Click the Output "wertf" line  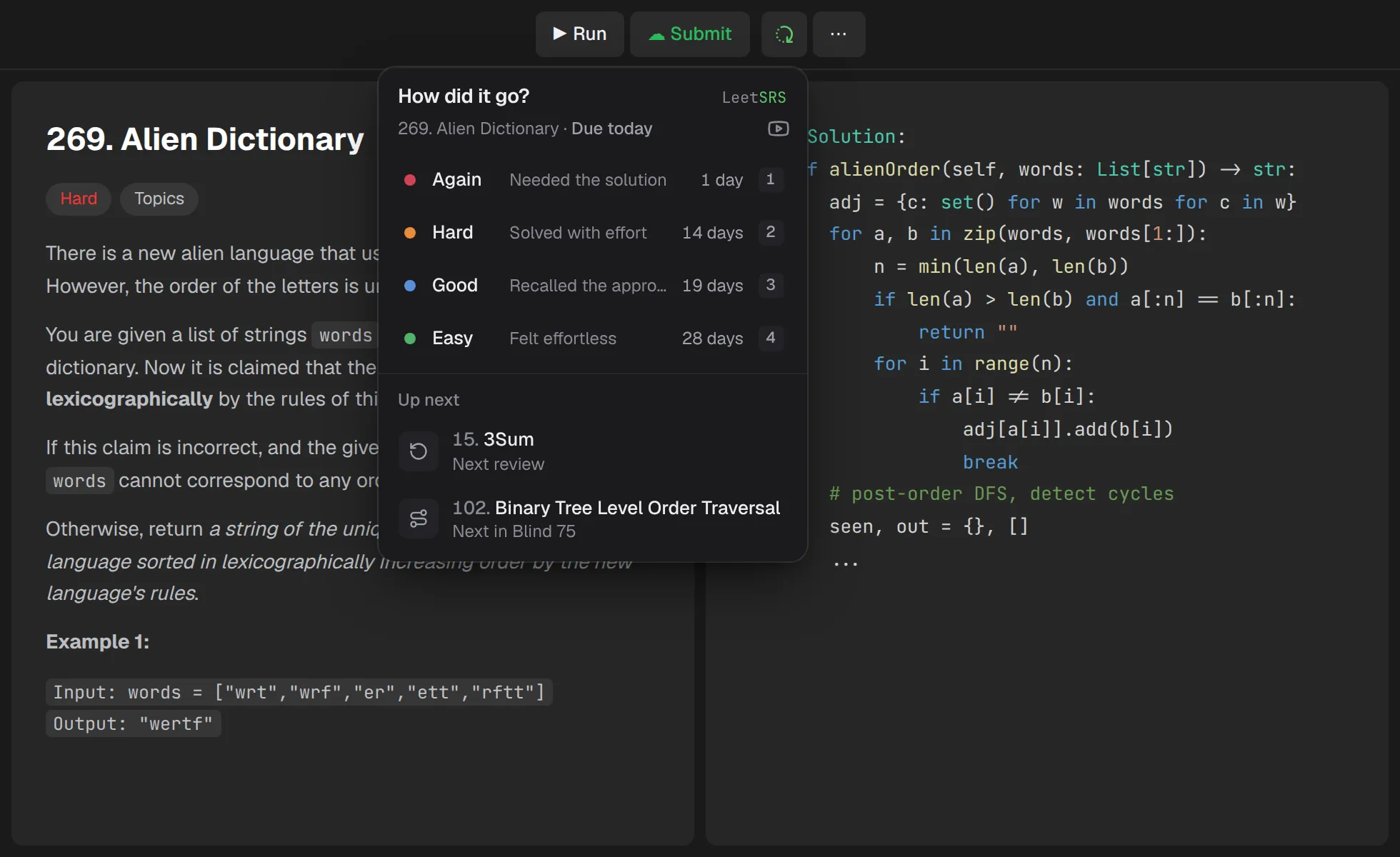134,723
